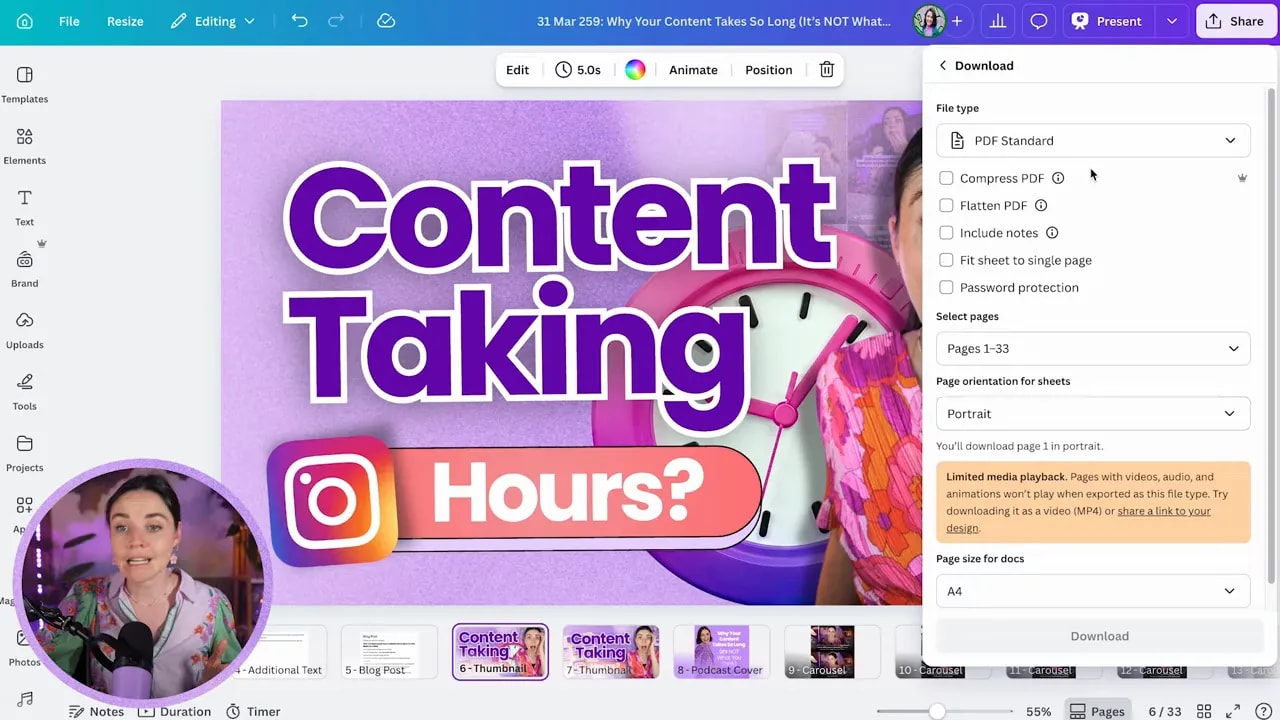Open grid view icon in bottom bar

[x=1204, y=711]
